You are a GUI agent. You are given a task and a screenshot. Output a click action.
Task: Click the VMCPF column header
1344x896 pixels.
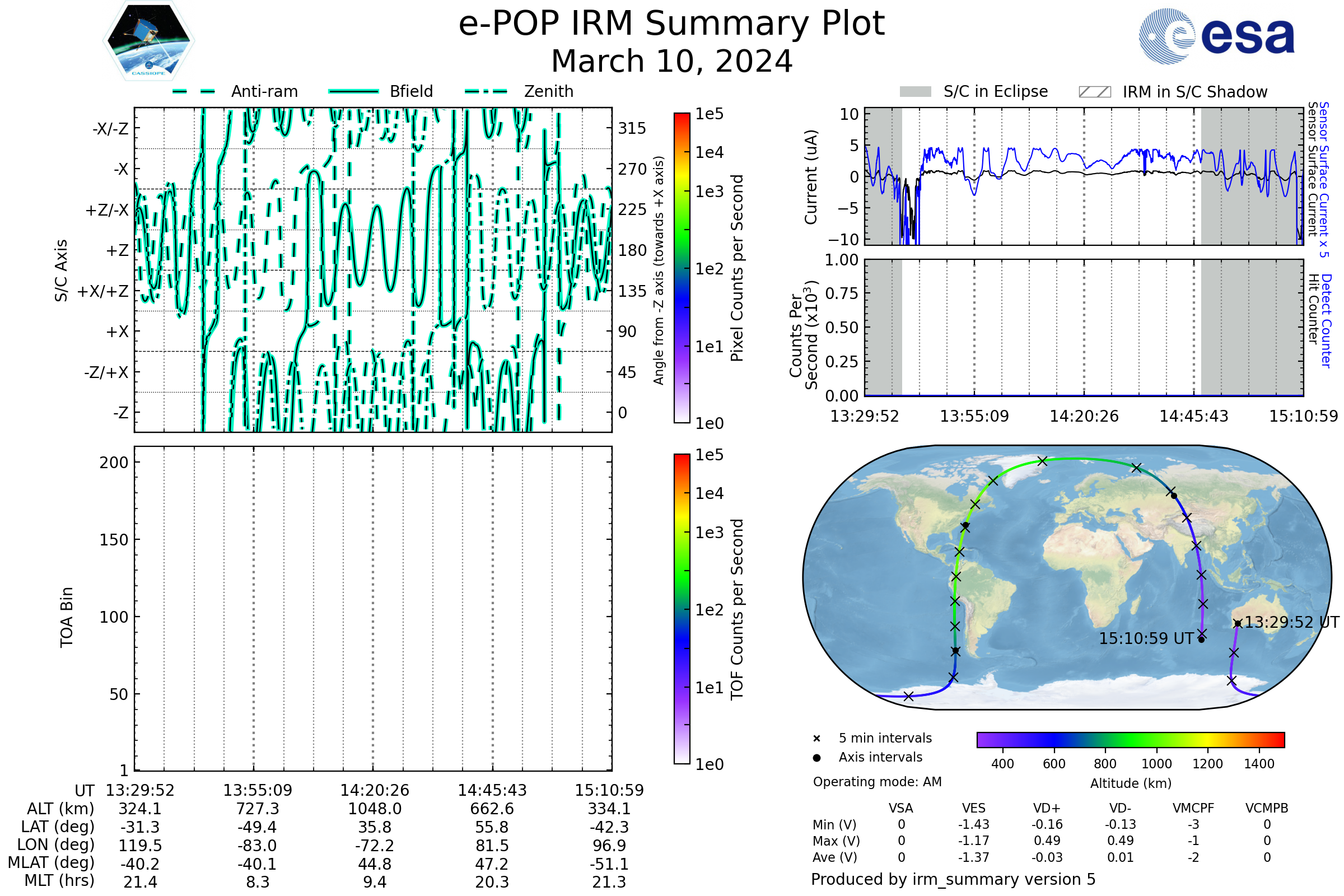pos(1193,808)
